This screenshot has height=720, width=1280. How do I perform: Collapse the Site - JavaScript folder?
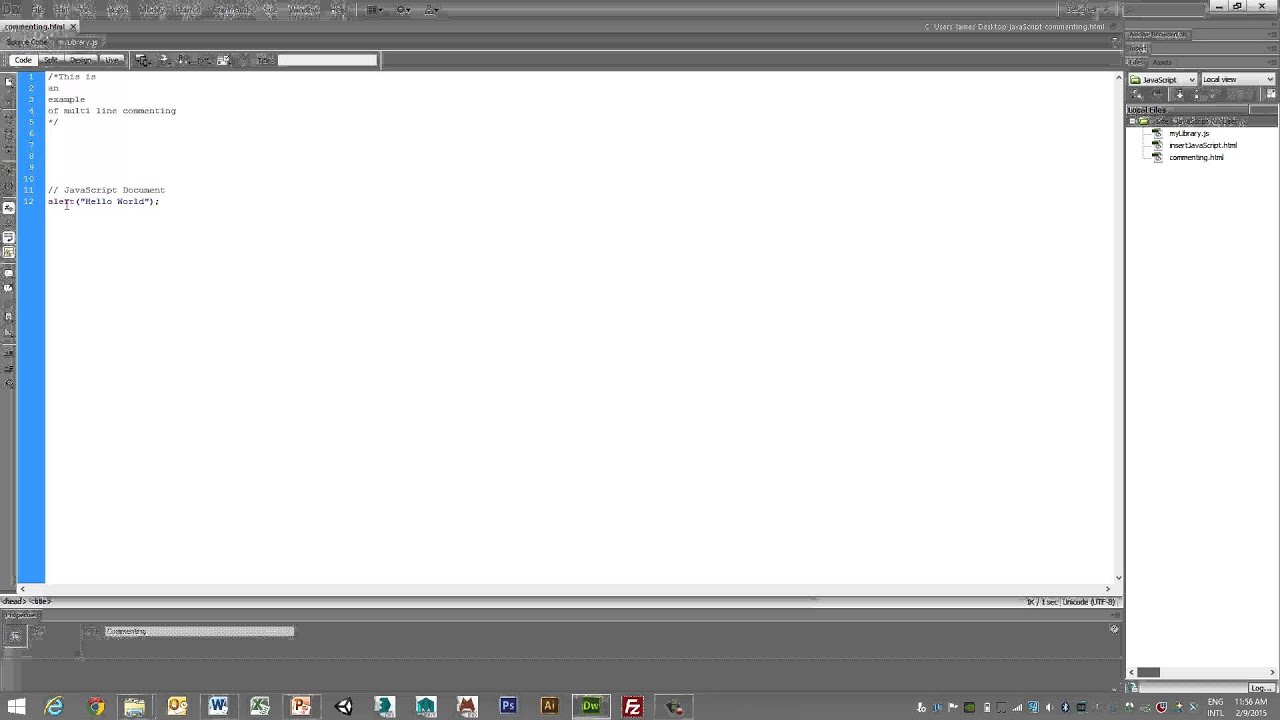click(x=1133, y=121)
